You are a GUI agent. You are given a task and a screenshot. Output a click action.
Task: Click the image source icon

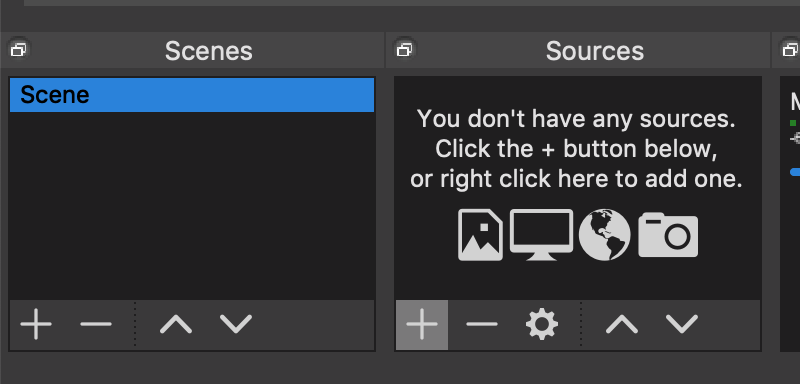click(x=480, y=235)
